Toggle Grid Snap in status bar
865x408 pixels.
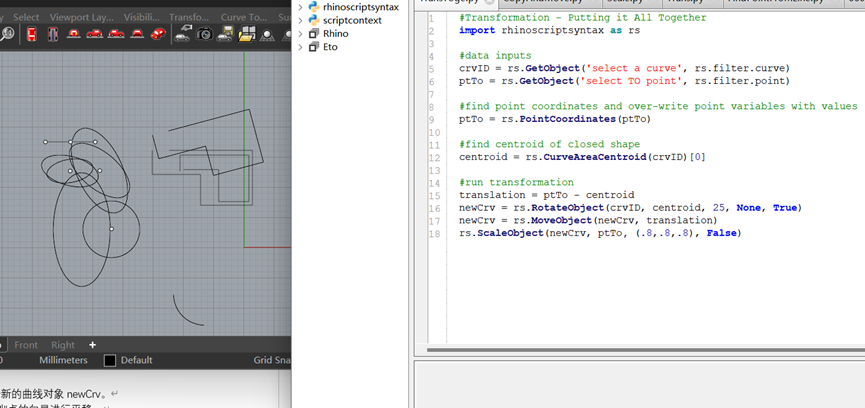(x=272, y=360)
